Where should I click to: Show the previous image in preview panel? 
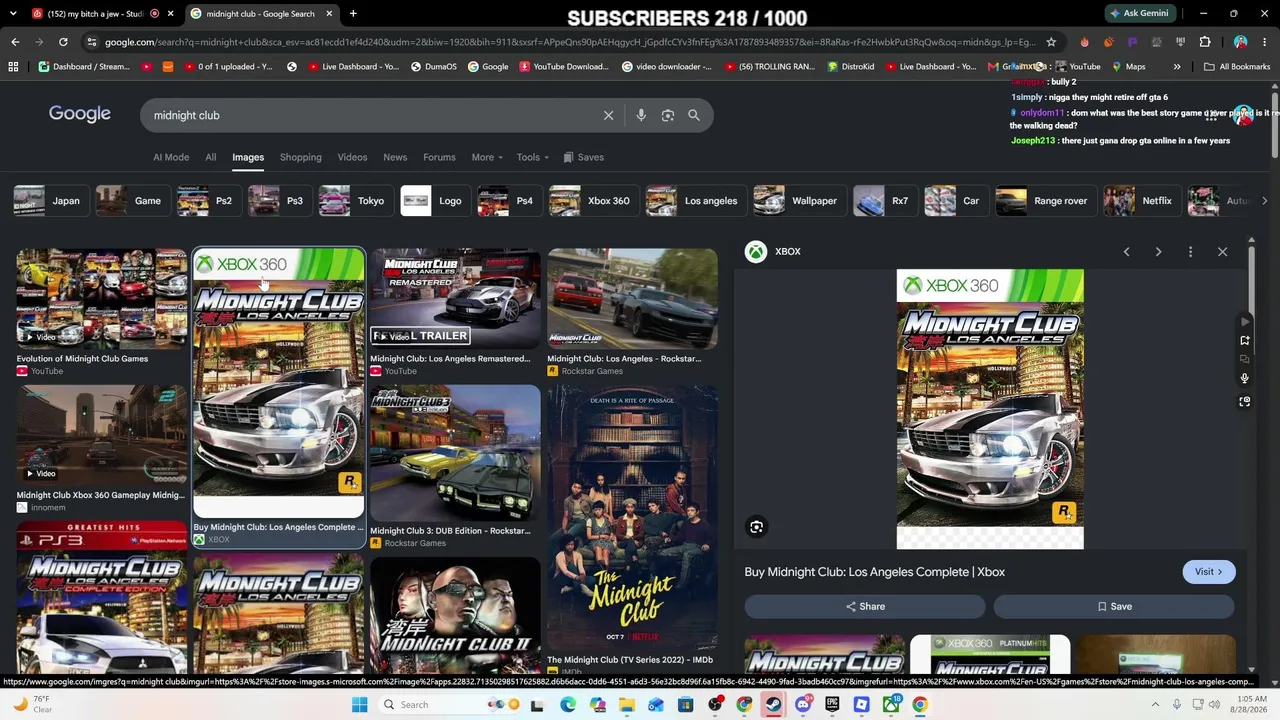click(1126, 252)
